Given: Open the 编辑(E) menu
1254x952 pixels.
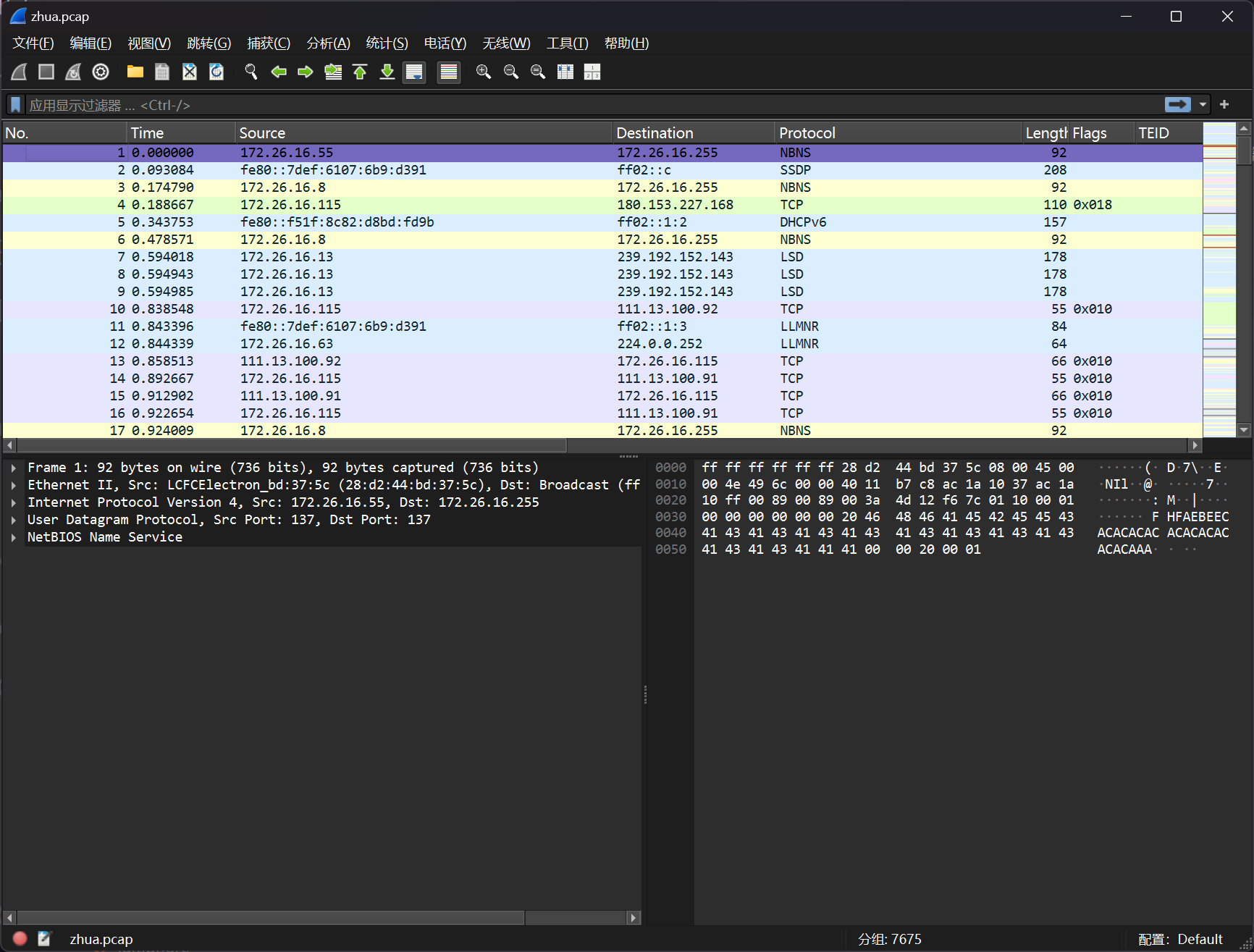Looking at the screenshot, I should [91, 43].
